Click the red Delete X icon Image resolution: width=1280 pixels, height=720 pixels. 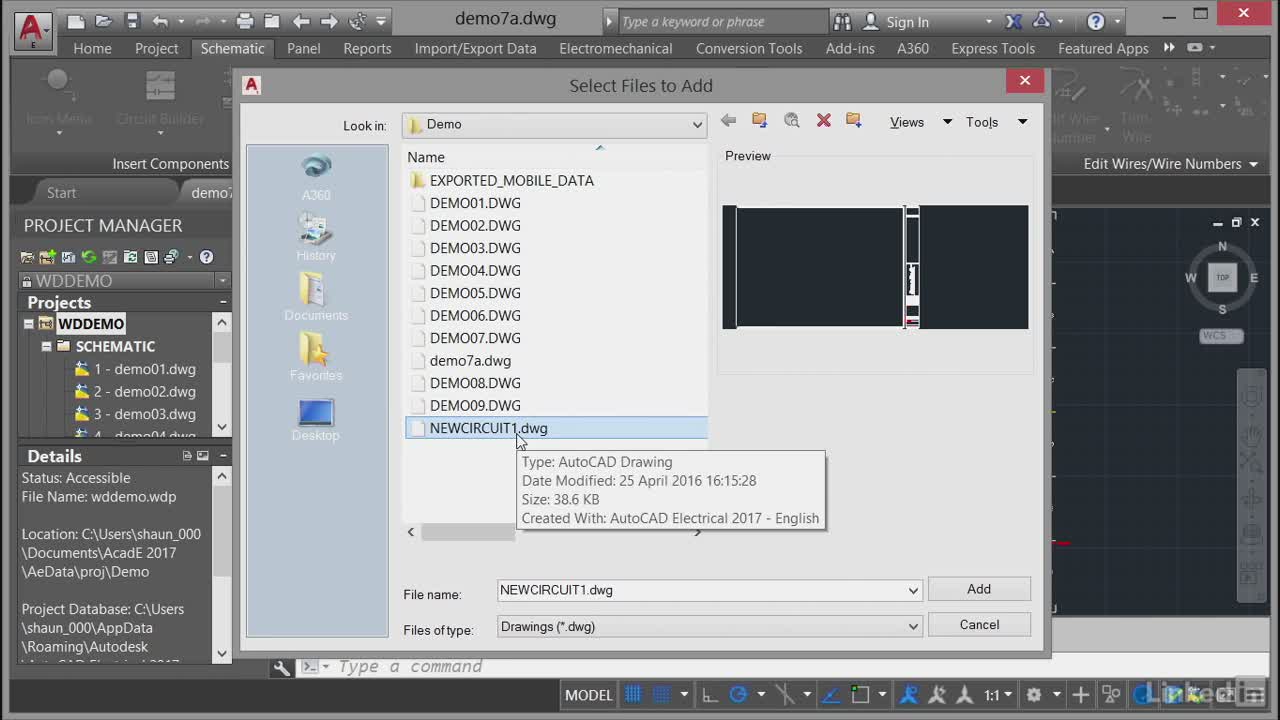(x=824, y=121)
